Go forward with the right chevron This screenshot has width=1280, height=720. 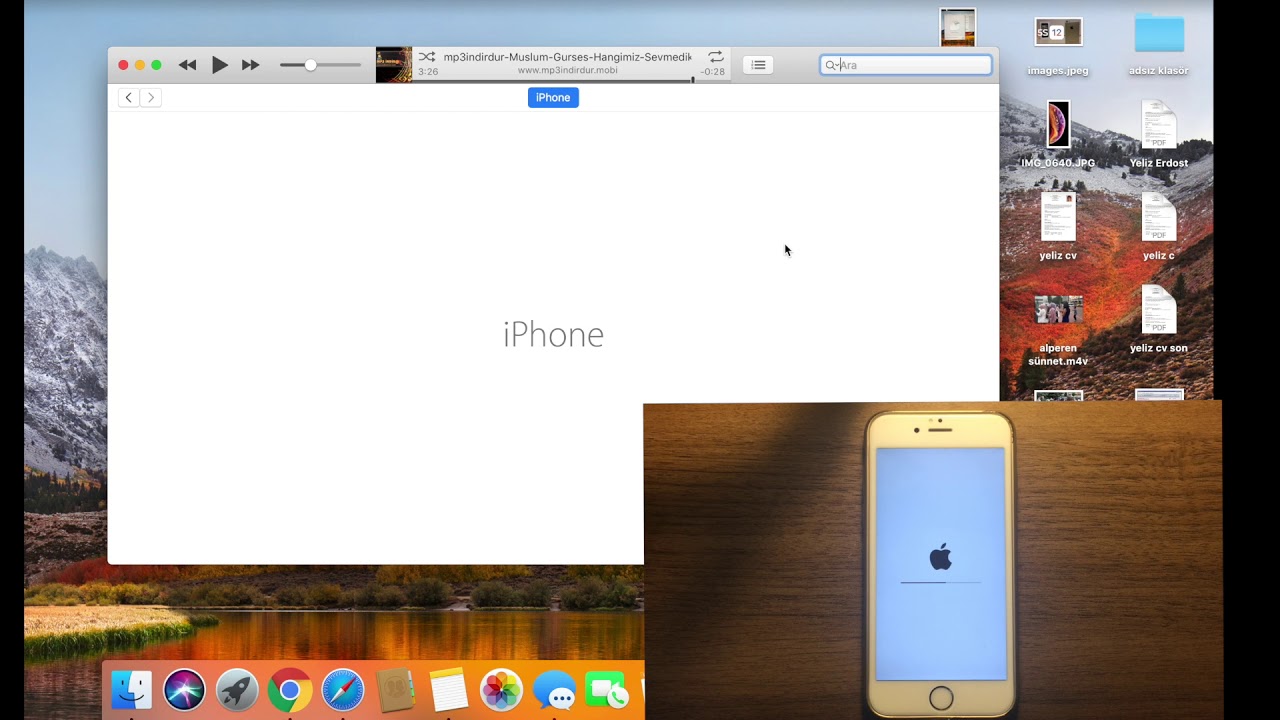click(x=151, y=97)
